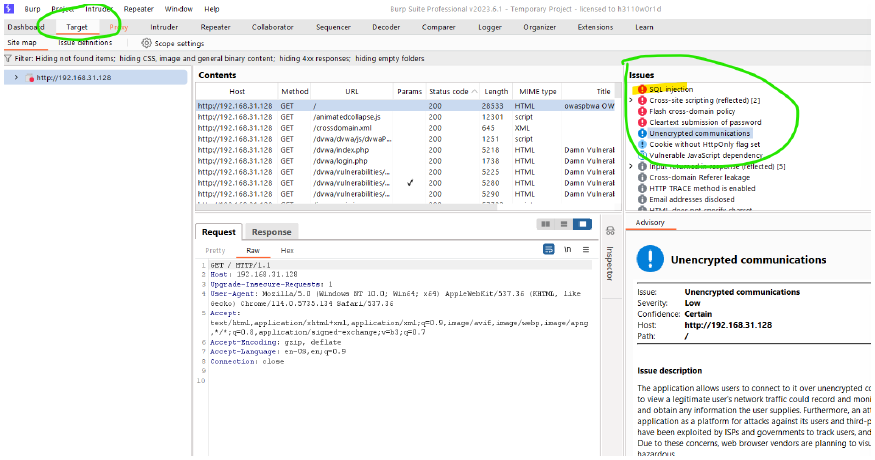Image resolution: width=875 pixels, height=460 pixels.
Task: Select the Vulnerable JavaScript dependency issue
Action: pos(705,155)
